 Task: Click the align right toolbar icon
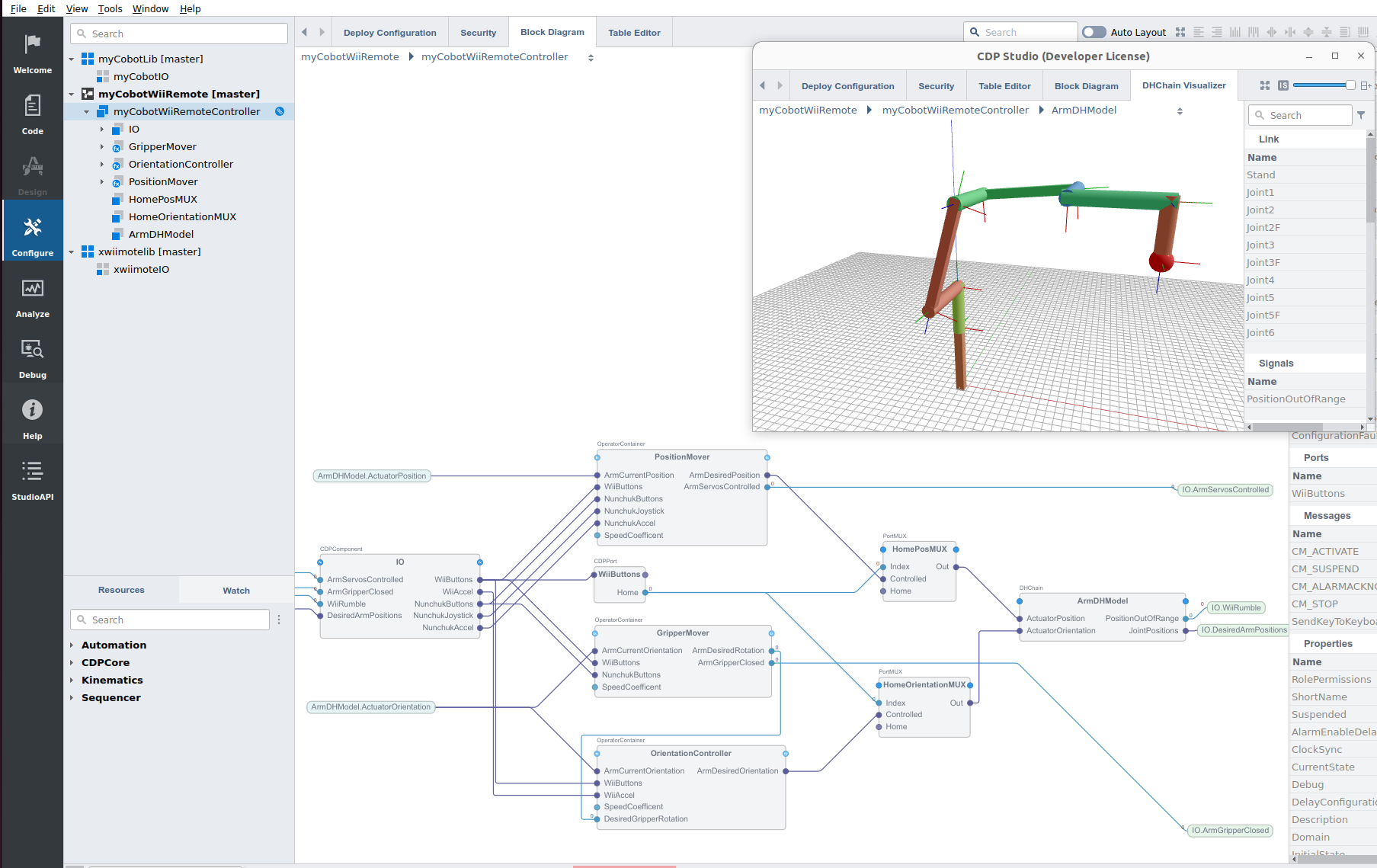(x=1217, y=32)
